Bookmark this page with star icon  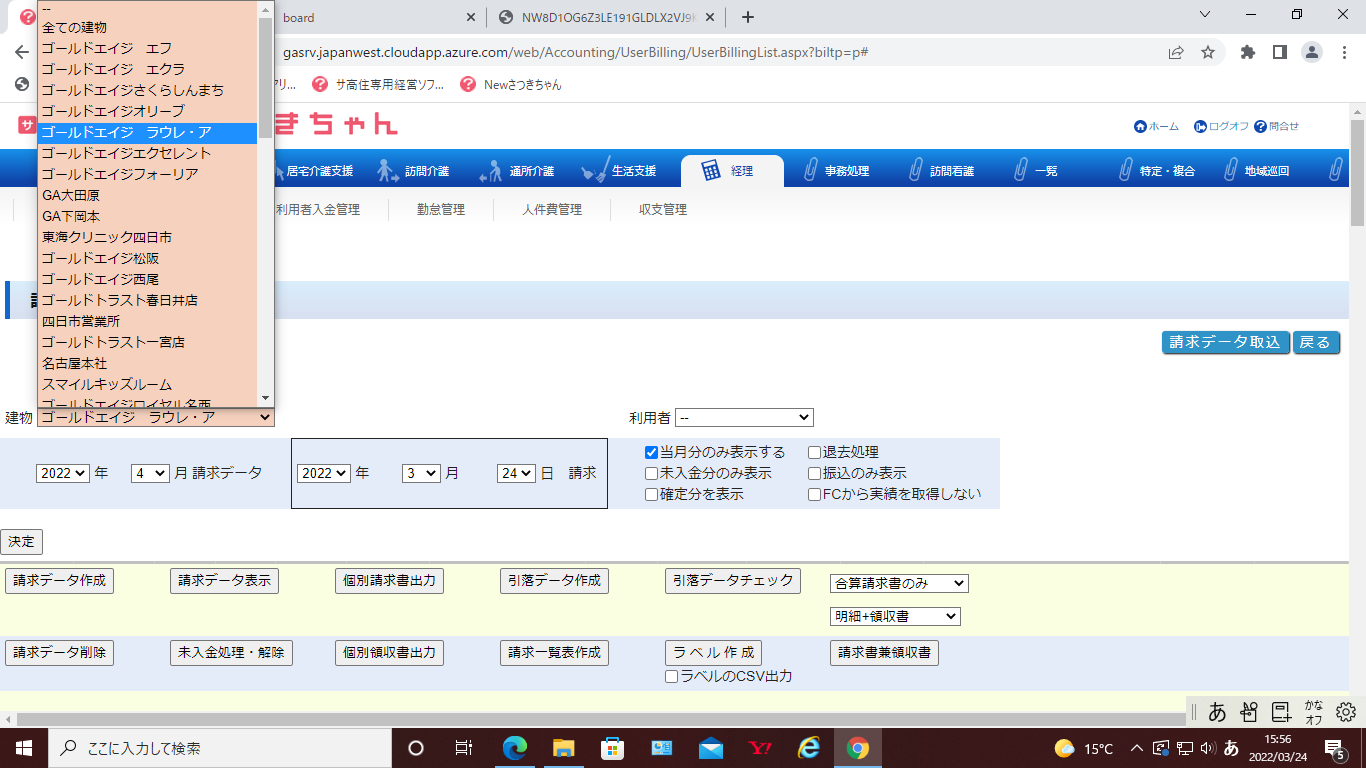[x=1208, y=52]
